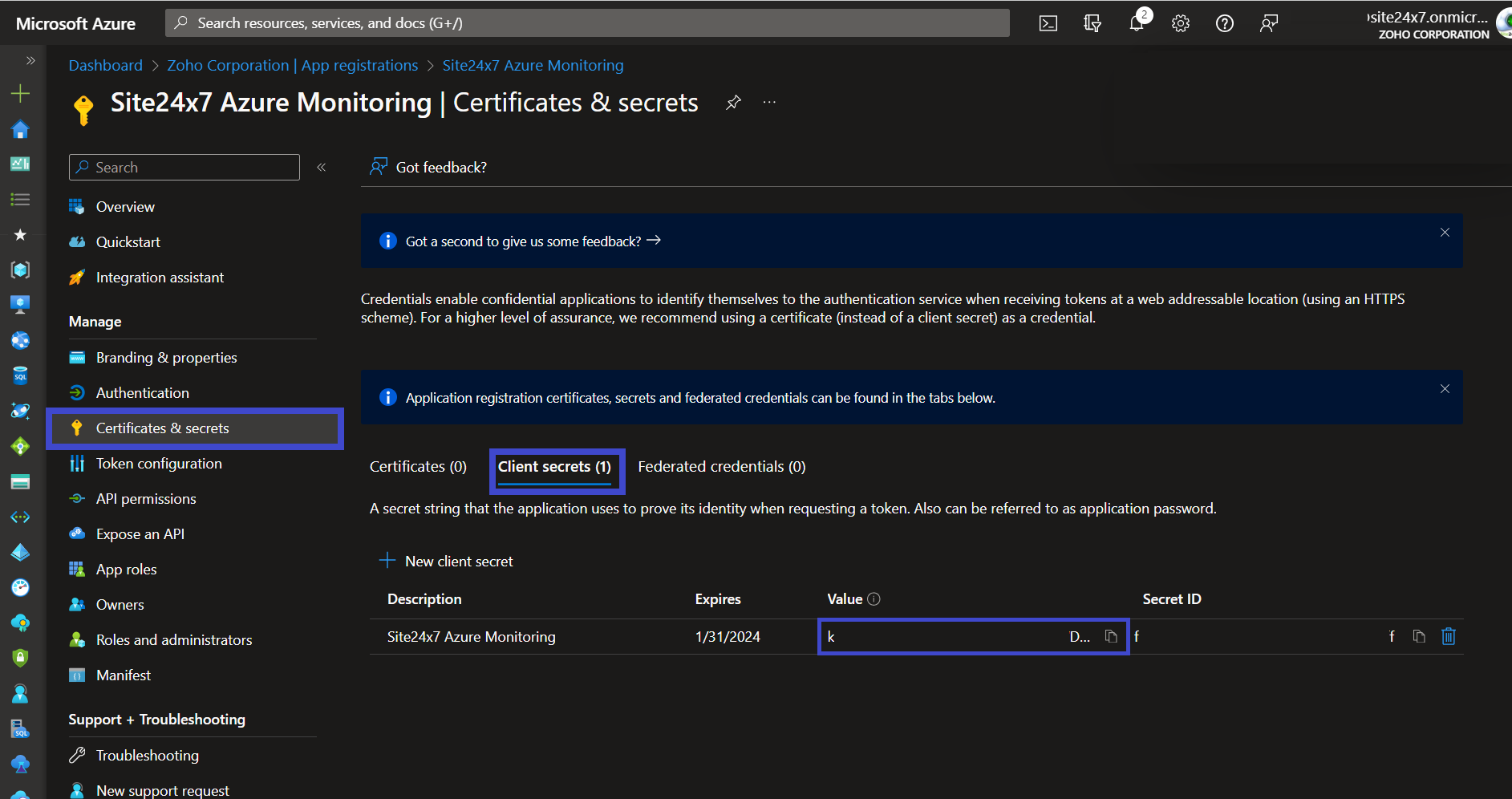Open Azure Cloud Shell from top bar
1512x799 pixels.
1048,22
